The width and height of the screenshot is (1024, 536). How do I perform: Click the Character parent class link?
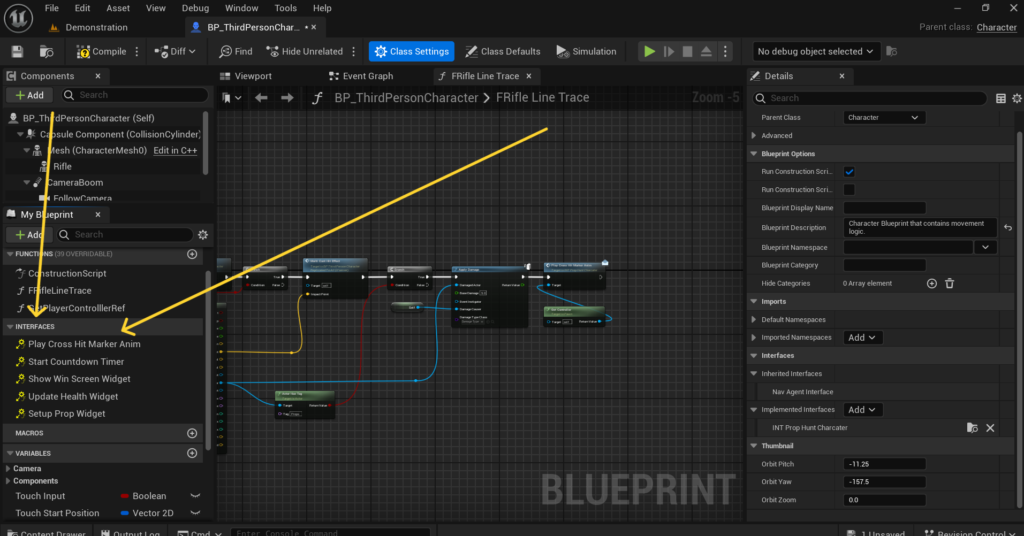997,27
